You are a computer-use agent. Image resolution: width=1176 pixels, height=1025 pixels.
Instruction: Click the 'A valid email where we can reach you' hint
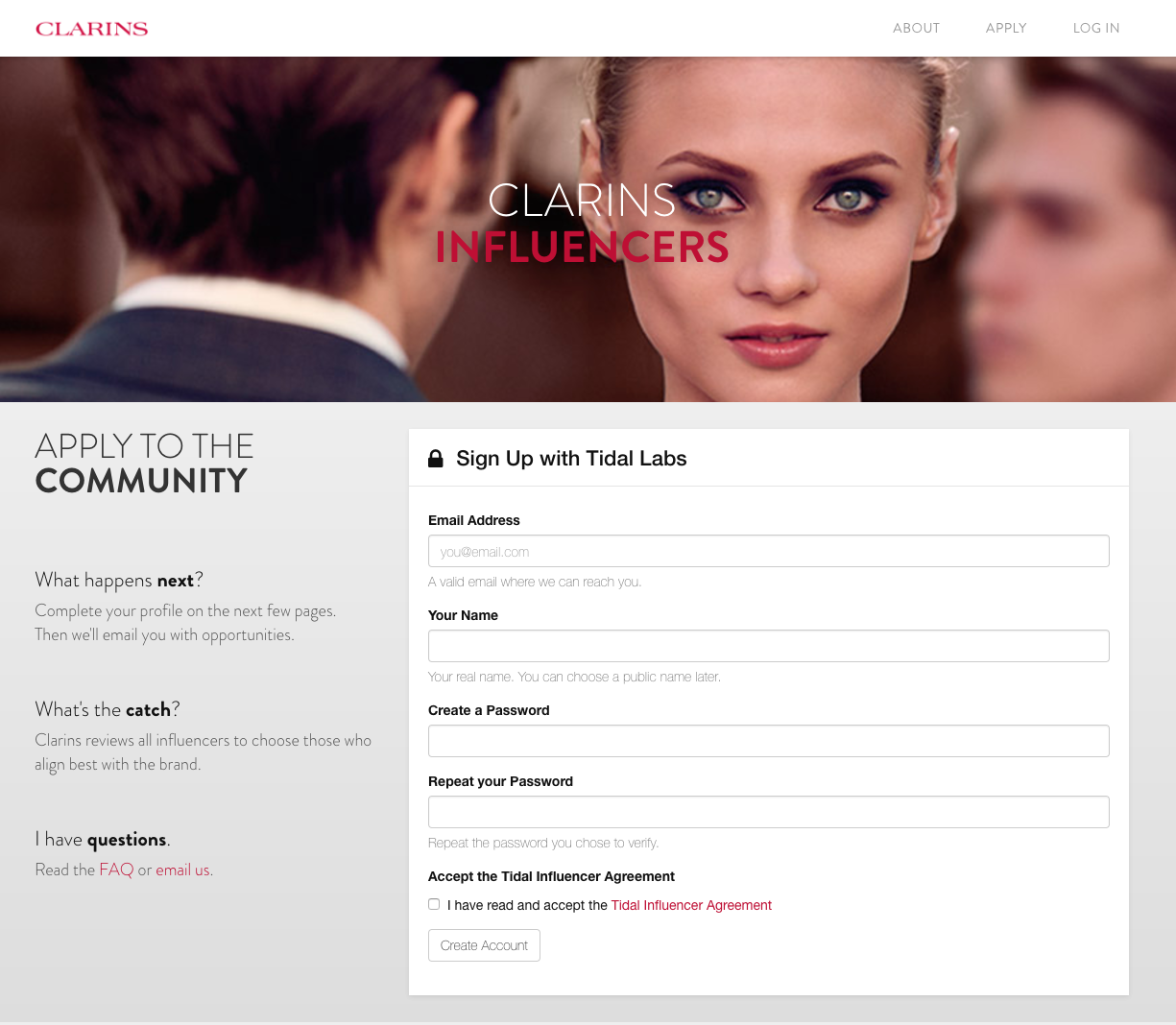pyautogui.click(x=535, y=582)
